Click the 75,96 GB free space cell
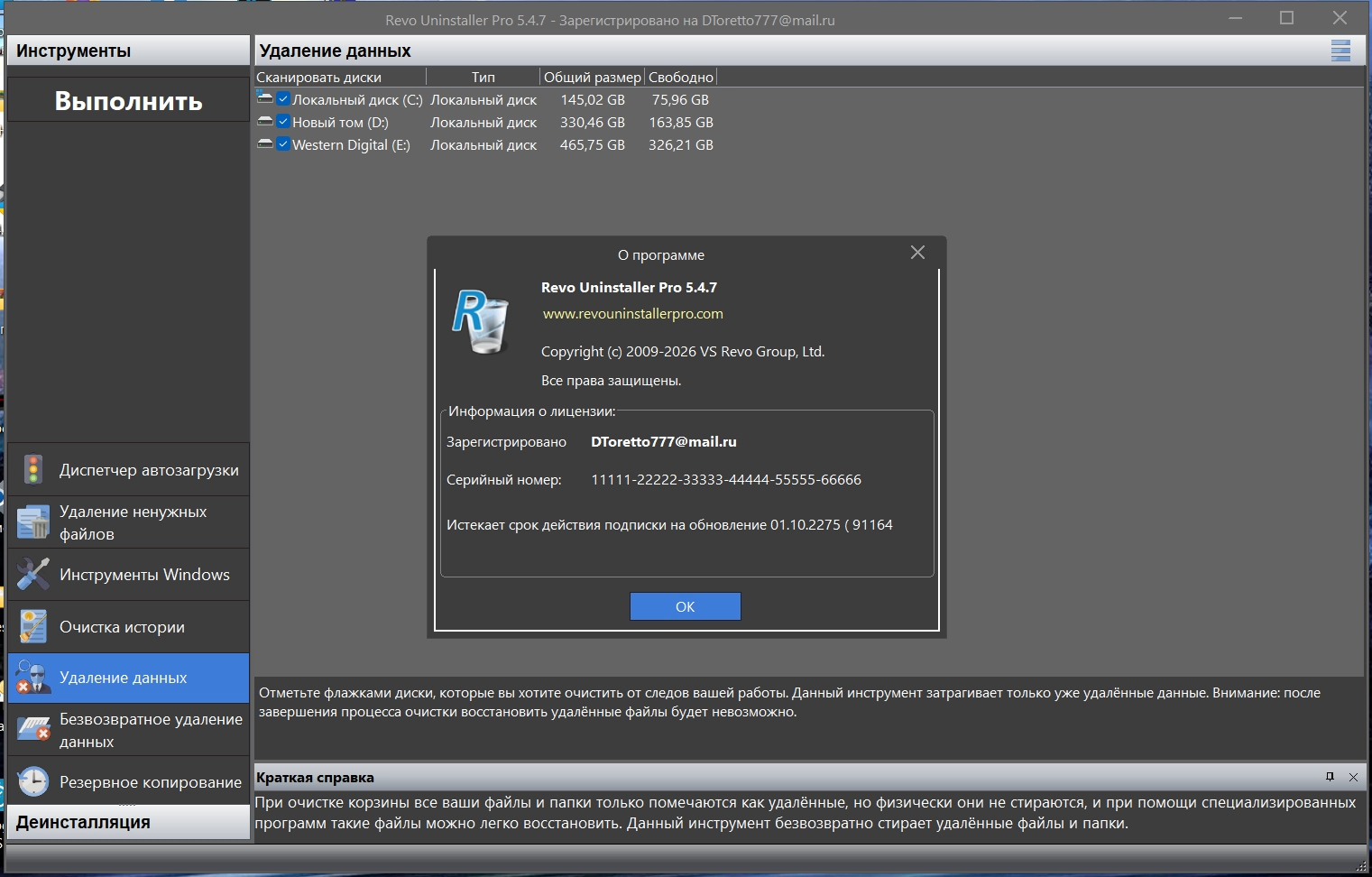This screenshot has width=1372, height=877. [680, 100]
